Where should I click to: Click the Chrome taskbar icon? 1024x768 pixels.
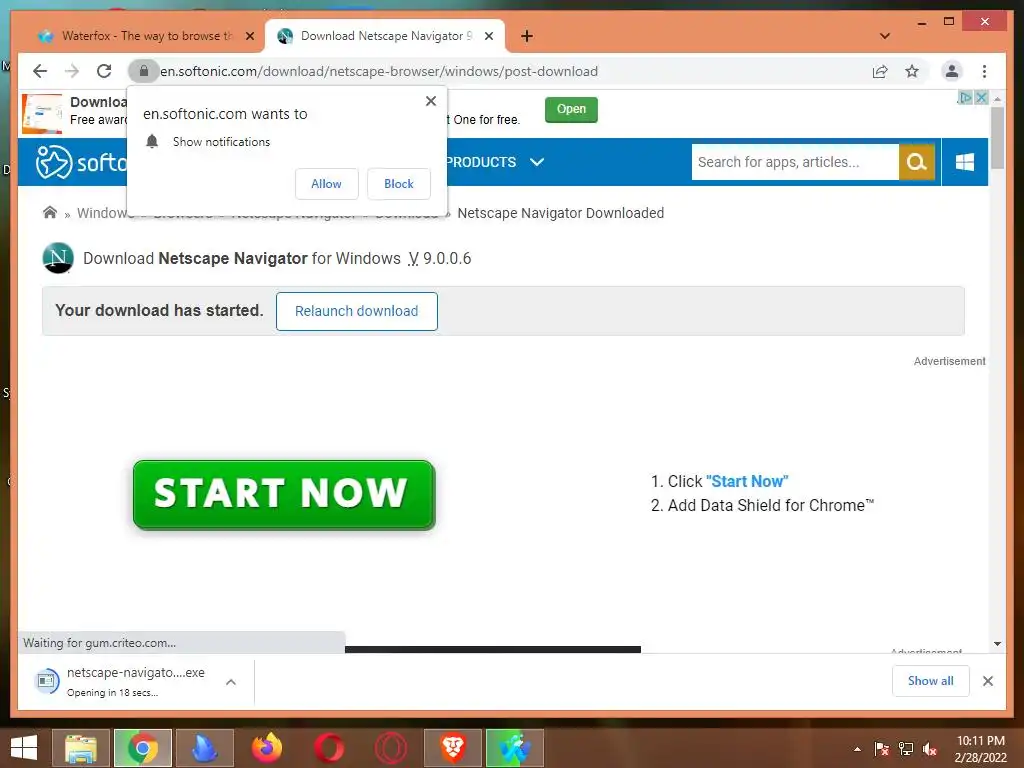coord(143,748)
